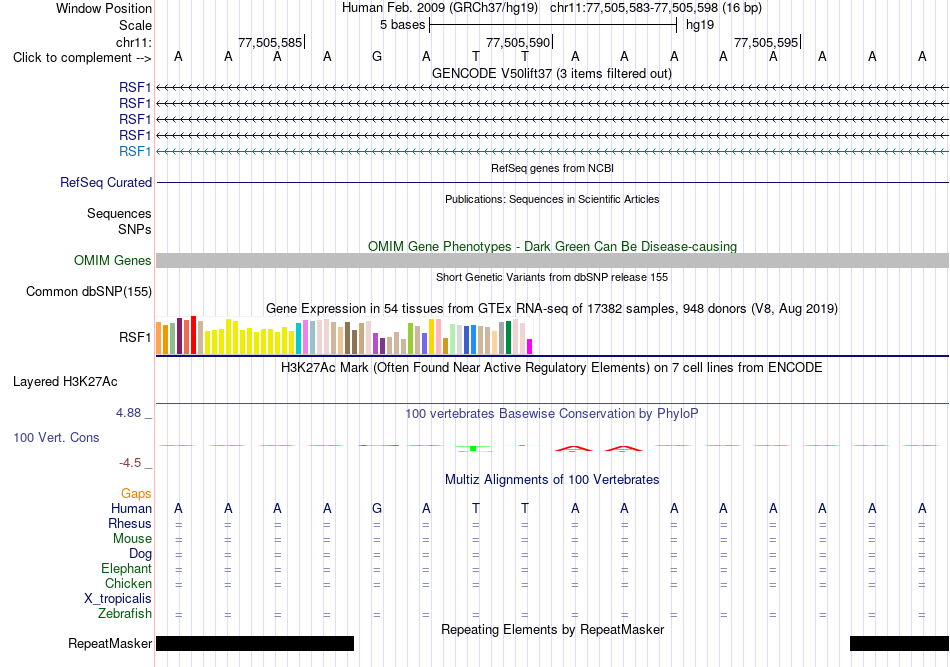Click the -4.5 PhyloP lower value

point(130,463)
